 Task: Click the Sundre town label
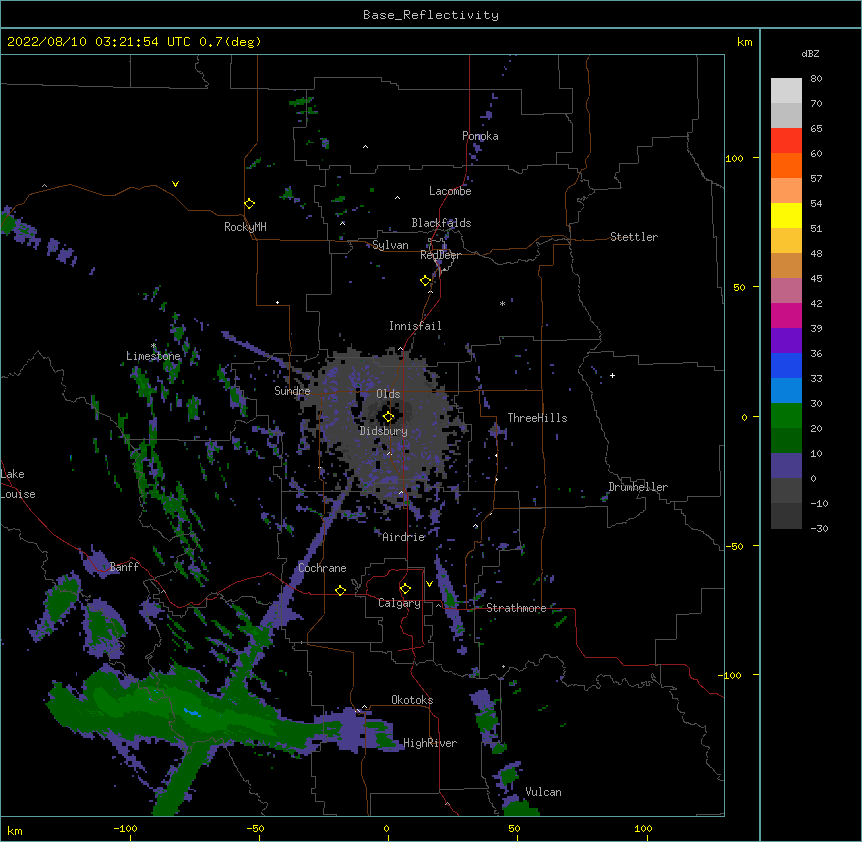[292, 391]
